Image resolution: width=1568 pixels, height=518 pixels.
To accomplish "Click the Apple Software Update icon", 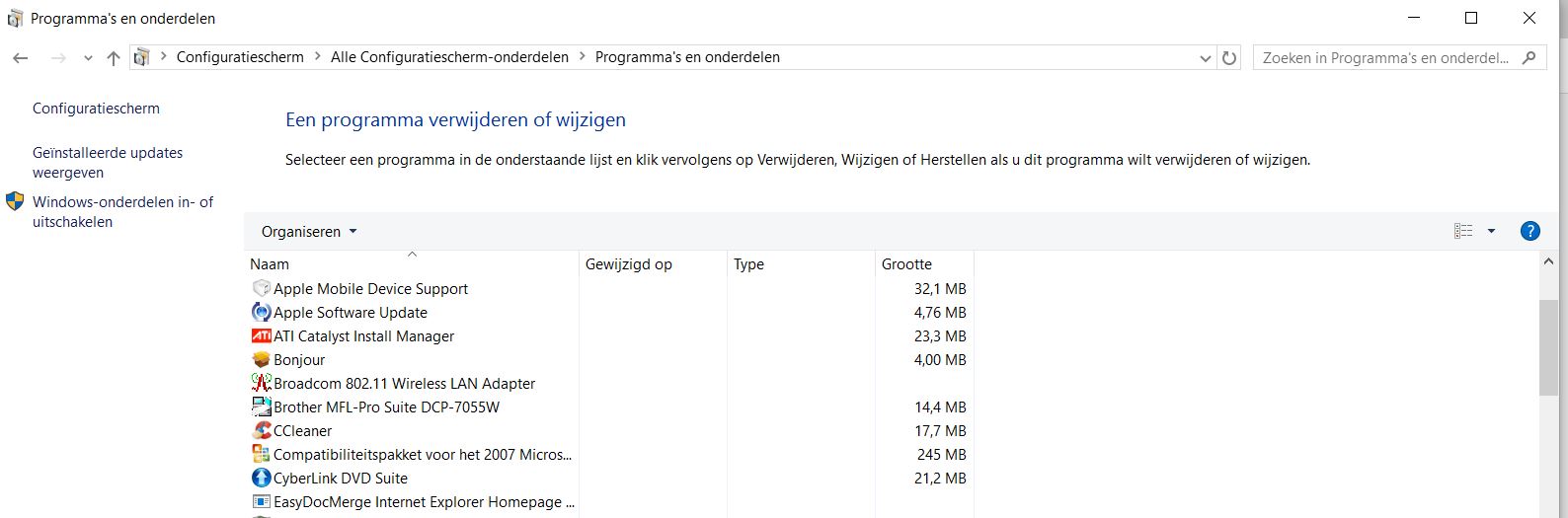I will coord(262,312).
